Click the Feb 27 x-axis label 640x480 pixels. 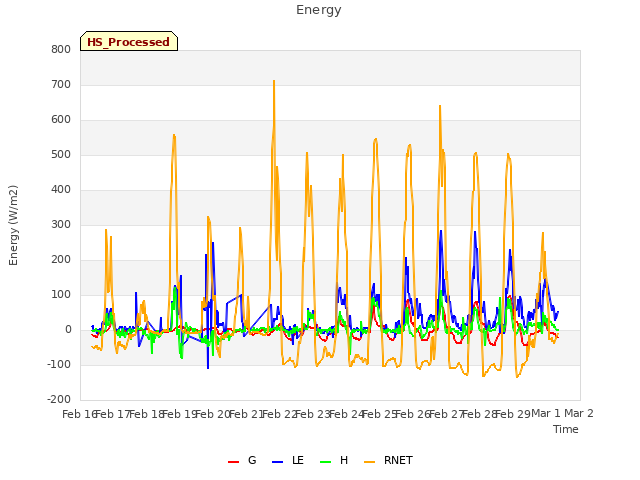[447, 414]
